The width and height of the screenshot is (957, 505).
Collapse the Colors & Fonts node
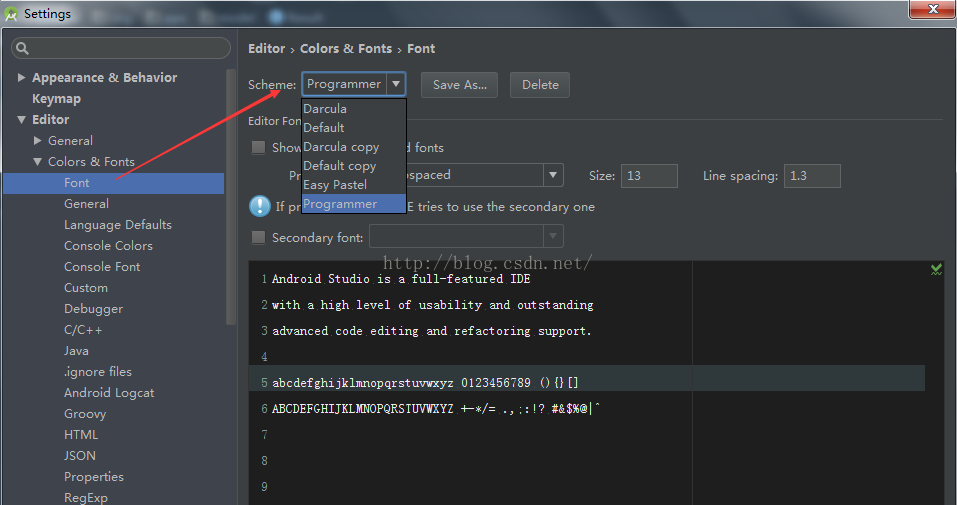[37, 162]
